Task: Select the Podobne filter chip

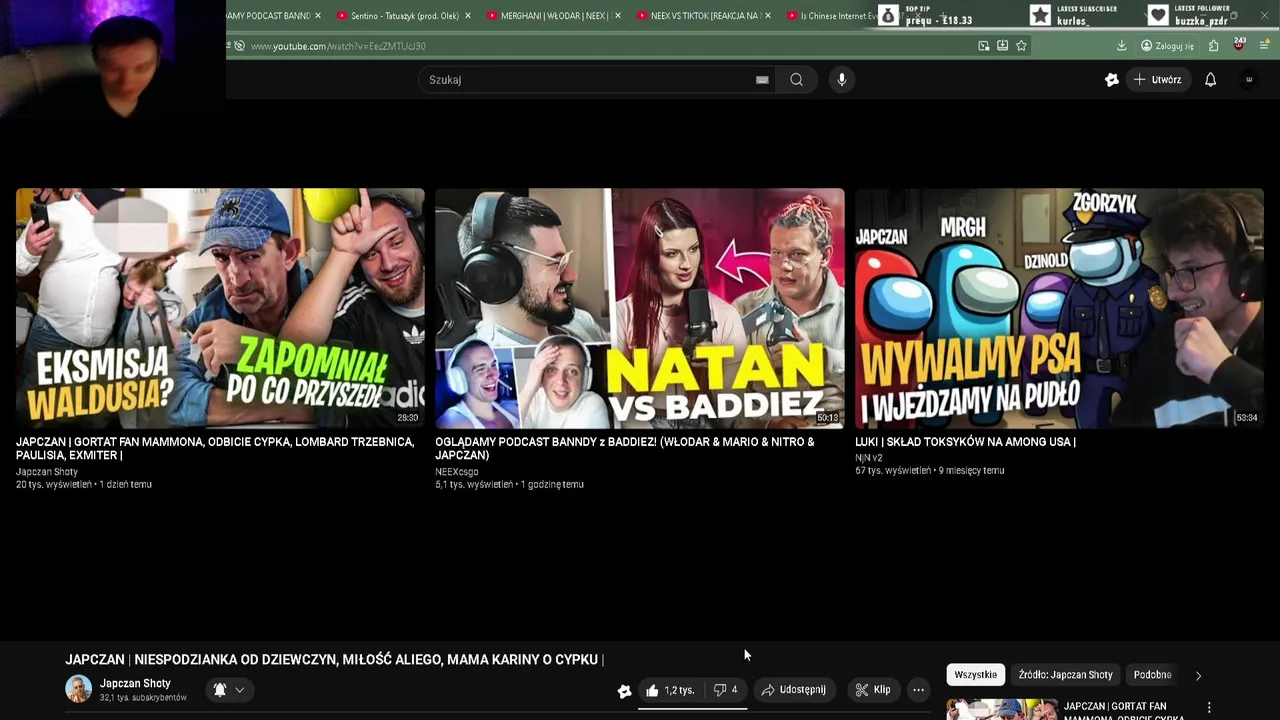Action: click(x=1152, y=675)
